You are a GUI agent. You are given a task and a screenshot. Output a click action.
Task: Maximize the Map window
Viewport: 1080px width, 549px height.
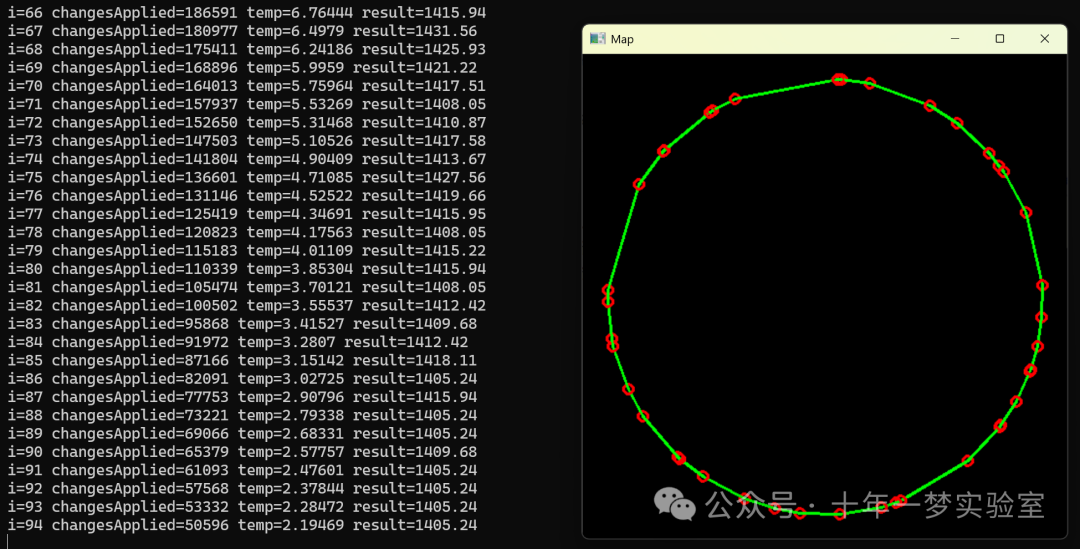[x=999, y=39]
